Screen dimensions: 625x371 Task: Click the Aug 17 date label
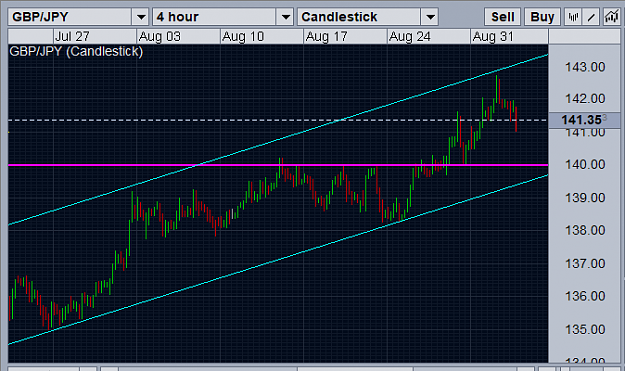coord(326,37)
